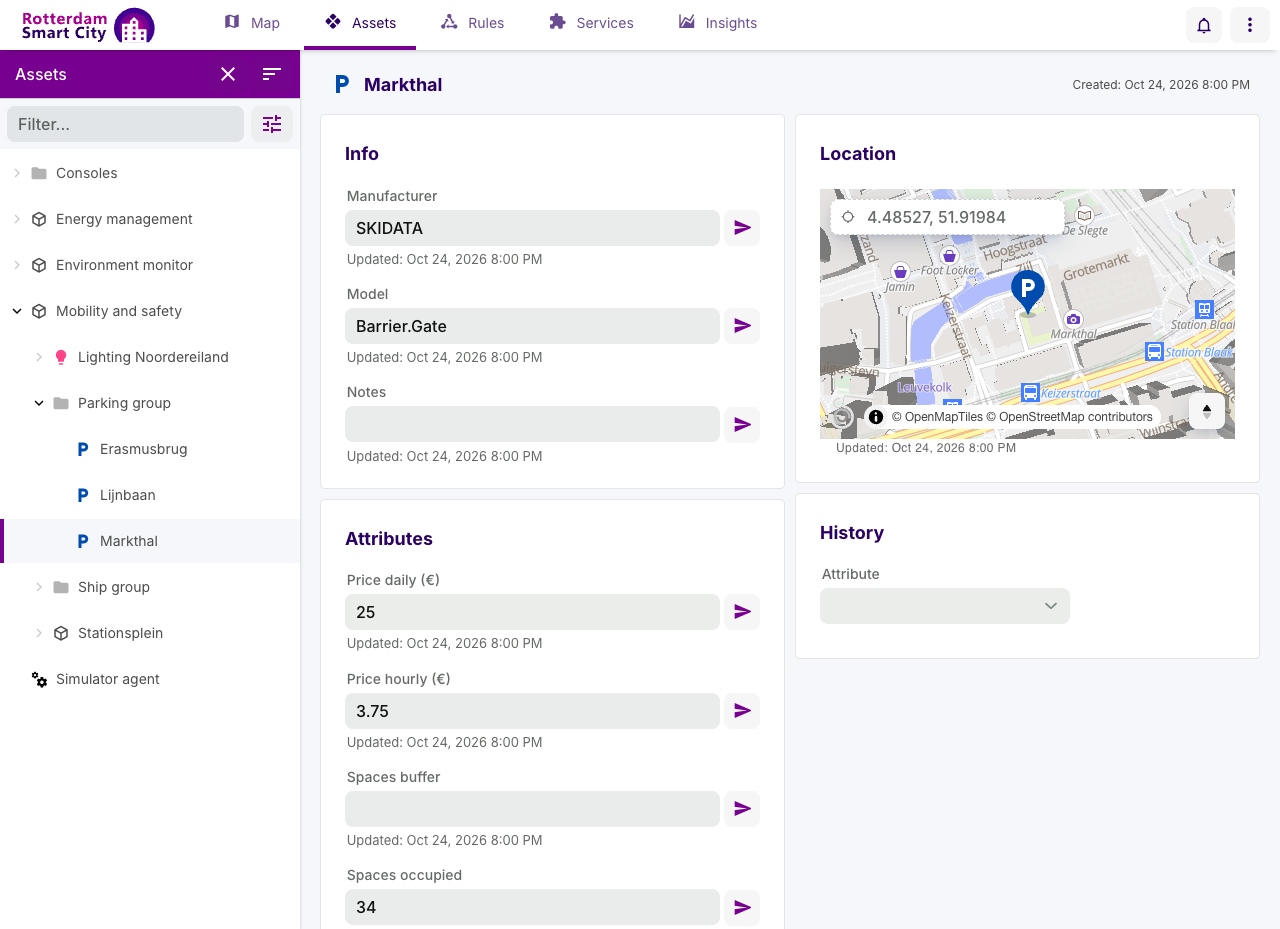Expand the Environment monitor node
The width and height of the screenshot is (1280, 929).
click(17, 265)
